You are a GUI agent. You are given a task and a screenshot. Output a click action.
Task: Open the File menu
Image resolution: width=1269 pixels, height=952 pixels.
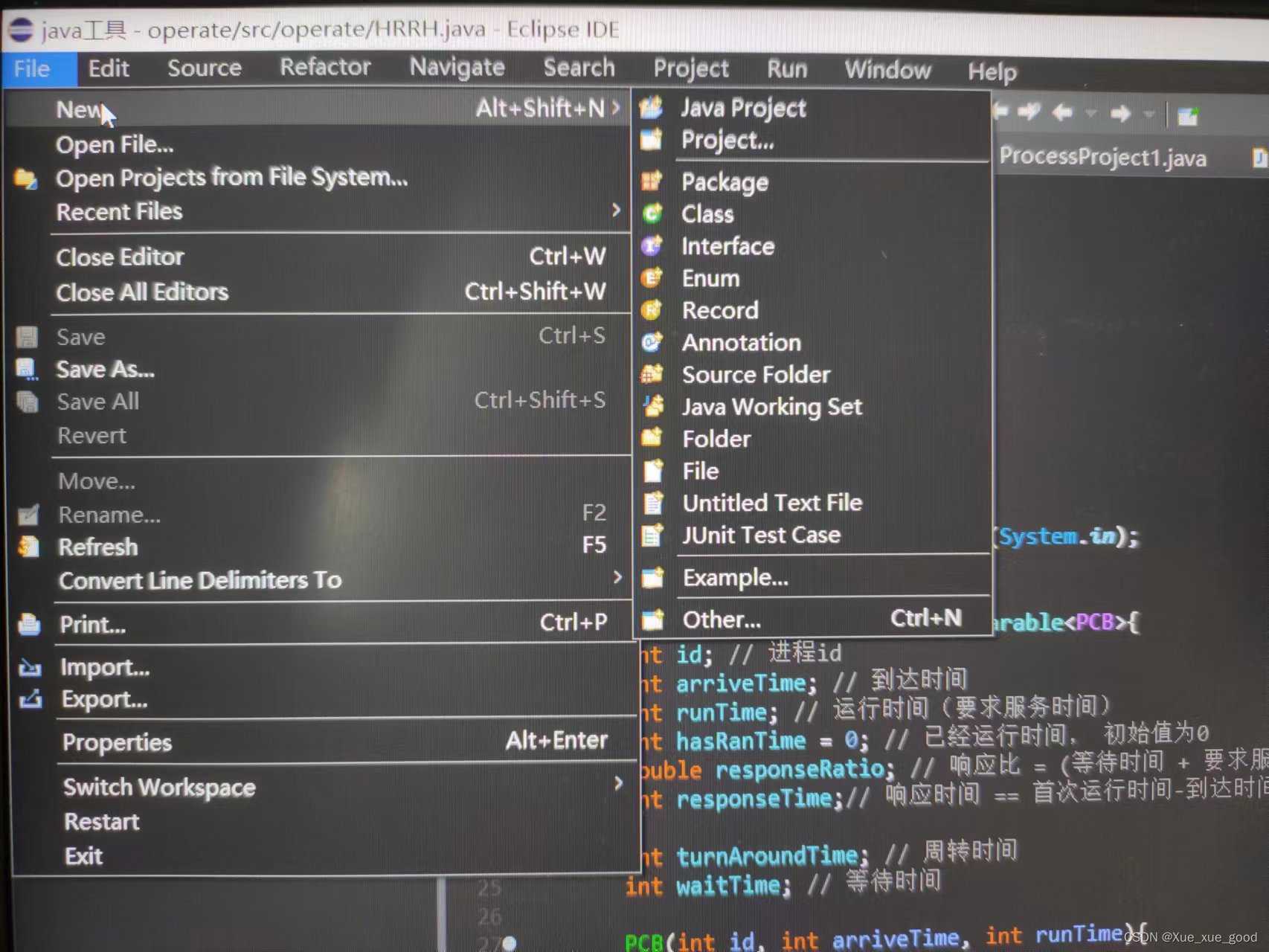coord(32,69)
